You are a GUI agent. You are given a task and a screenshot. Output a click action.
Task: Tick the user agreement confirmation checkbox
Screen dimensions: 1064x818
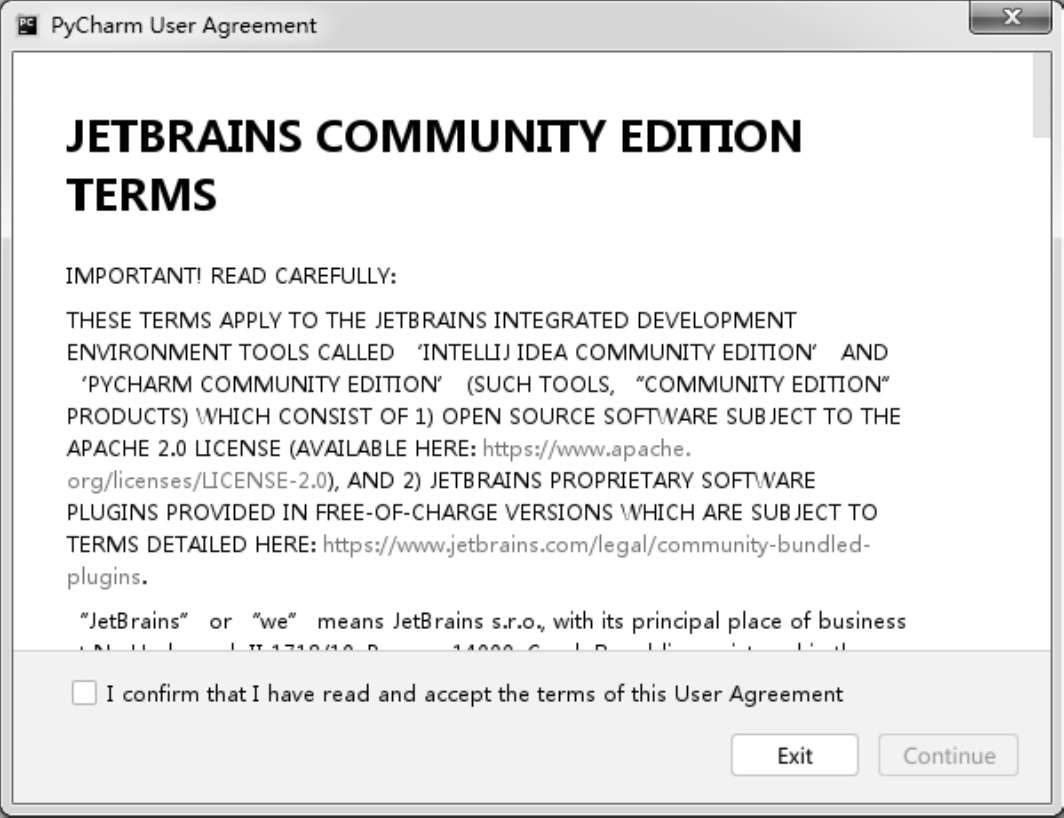[84, 693]
